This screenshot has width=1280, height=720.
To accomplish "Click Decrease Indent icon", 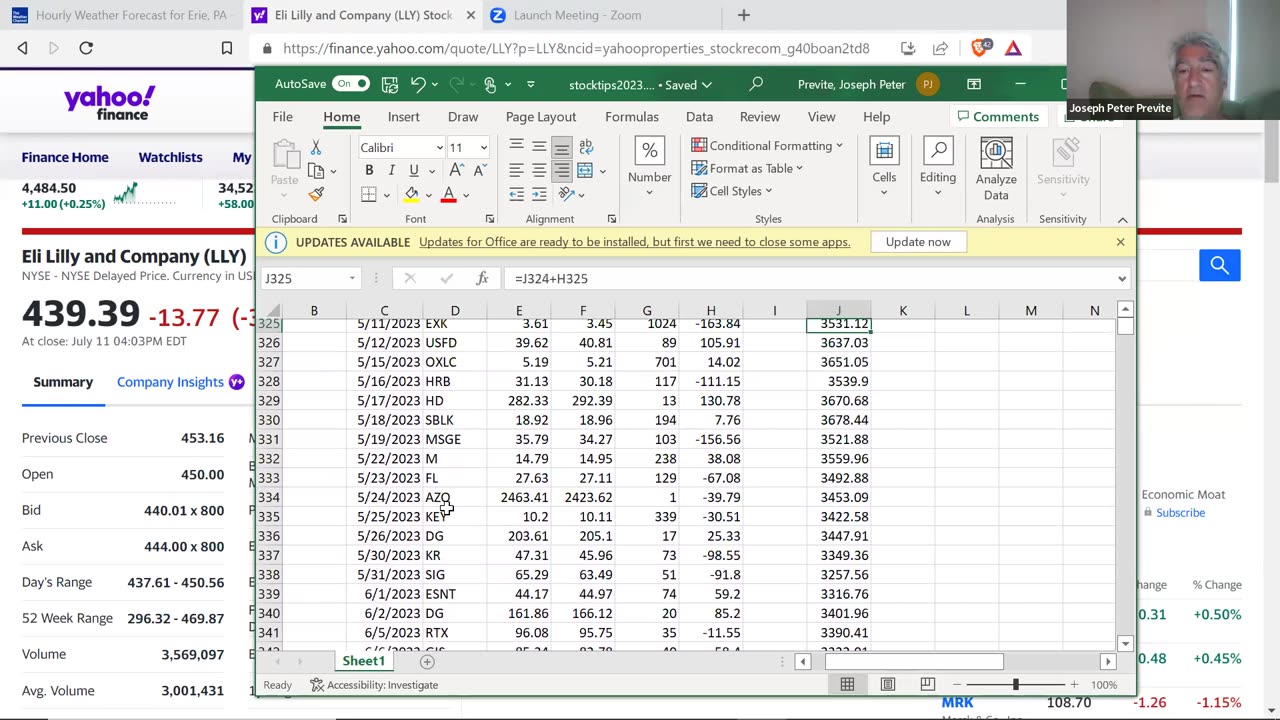I will [516, 194].
